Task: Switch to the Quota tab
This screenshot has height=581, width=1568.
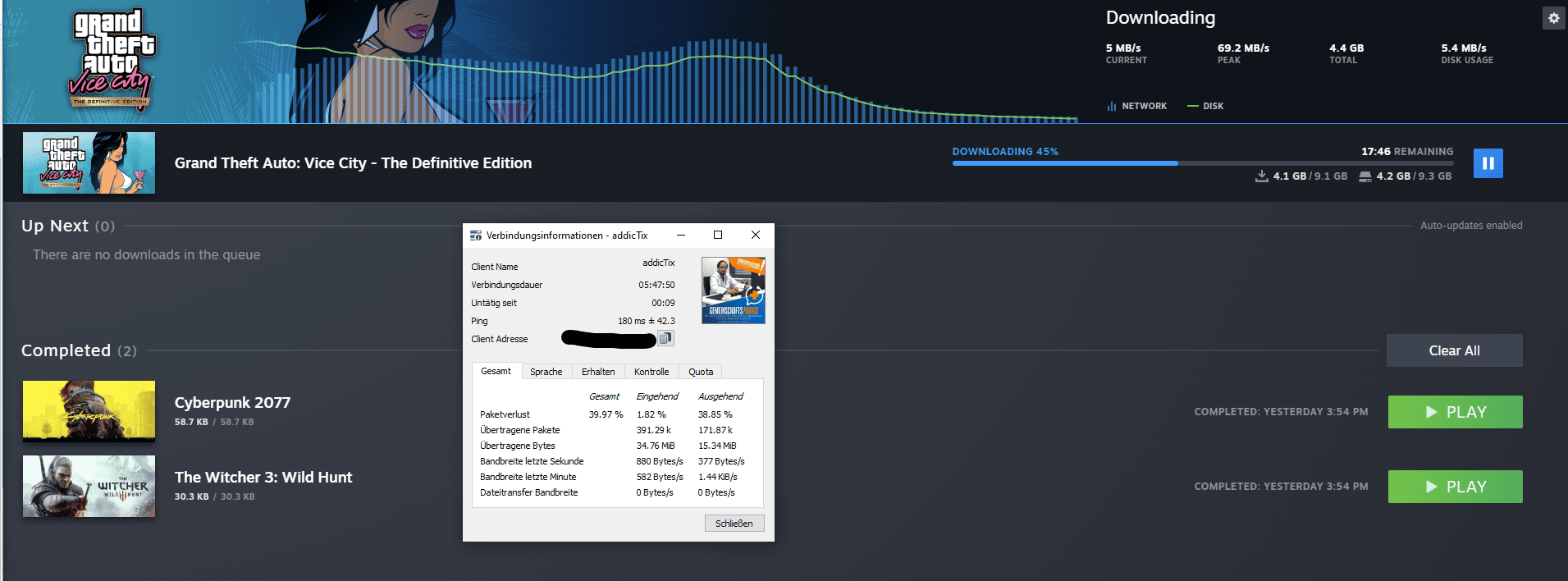Action: pos(701,372)
